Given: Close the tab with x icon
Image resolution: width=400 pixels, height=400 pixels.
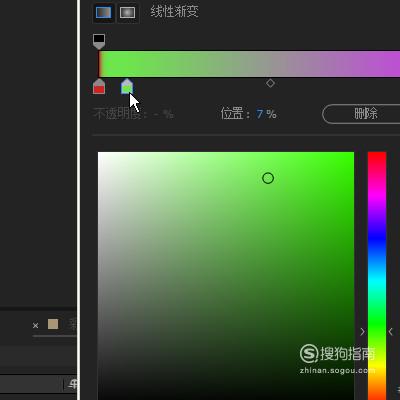Looking at the screenshot, I should tap(36, 325).
